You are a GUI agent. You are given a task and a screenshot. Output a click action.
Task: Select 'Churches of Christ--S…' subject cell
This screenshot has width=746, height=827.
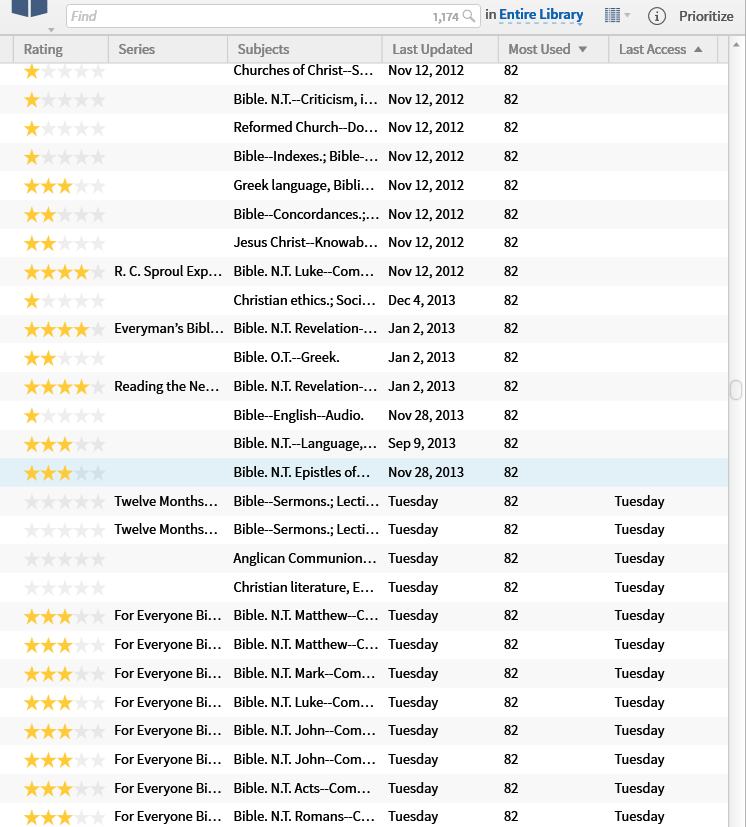click(x=303, y=71)
